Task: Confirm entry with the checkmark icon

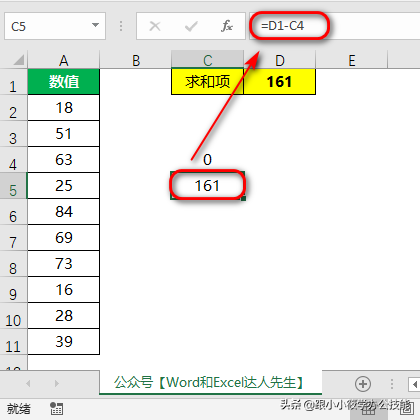Action: (191, 26)
